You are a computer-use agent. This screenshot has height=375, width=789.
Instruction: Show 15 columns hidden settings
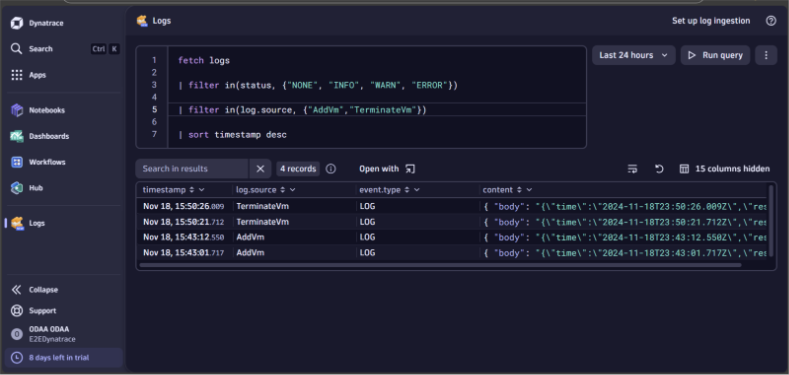click(x=725, y=169)
